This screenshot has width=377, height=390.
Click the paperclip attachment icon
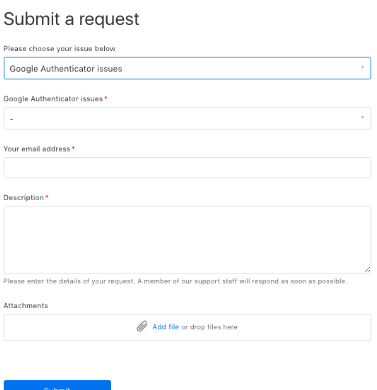[142, 327]
